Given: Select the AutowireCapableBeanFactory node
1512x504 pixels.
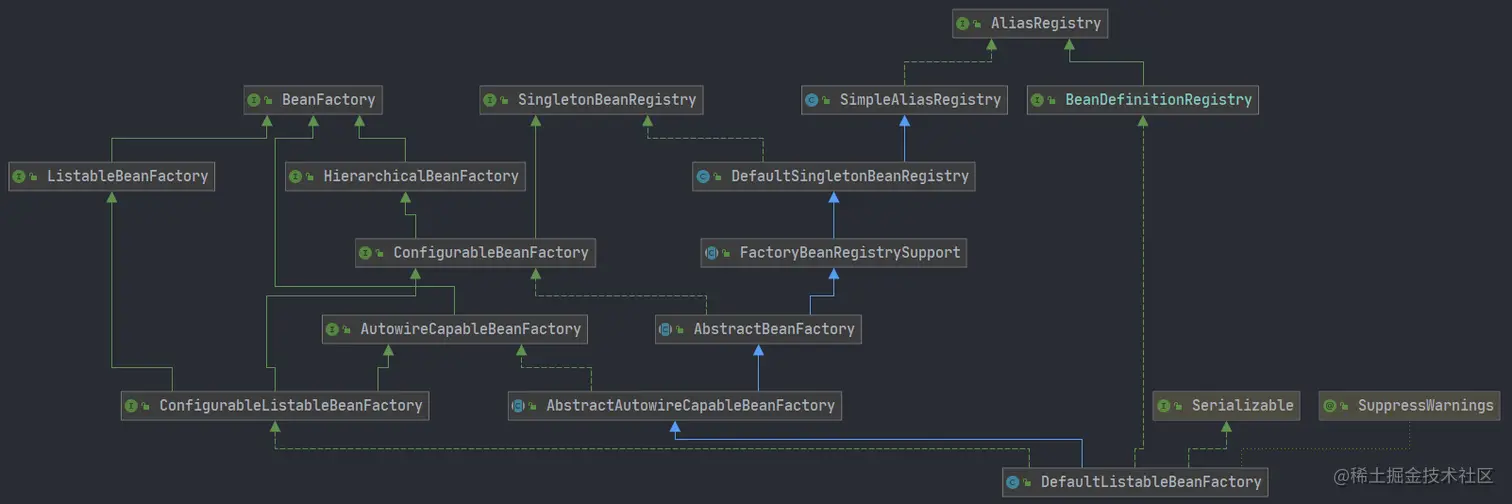Looking at the screenshot, I should click(455, 329).
